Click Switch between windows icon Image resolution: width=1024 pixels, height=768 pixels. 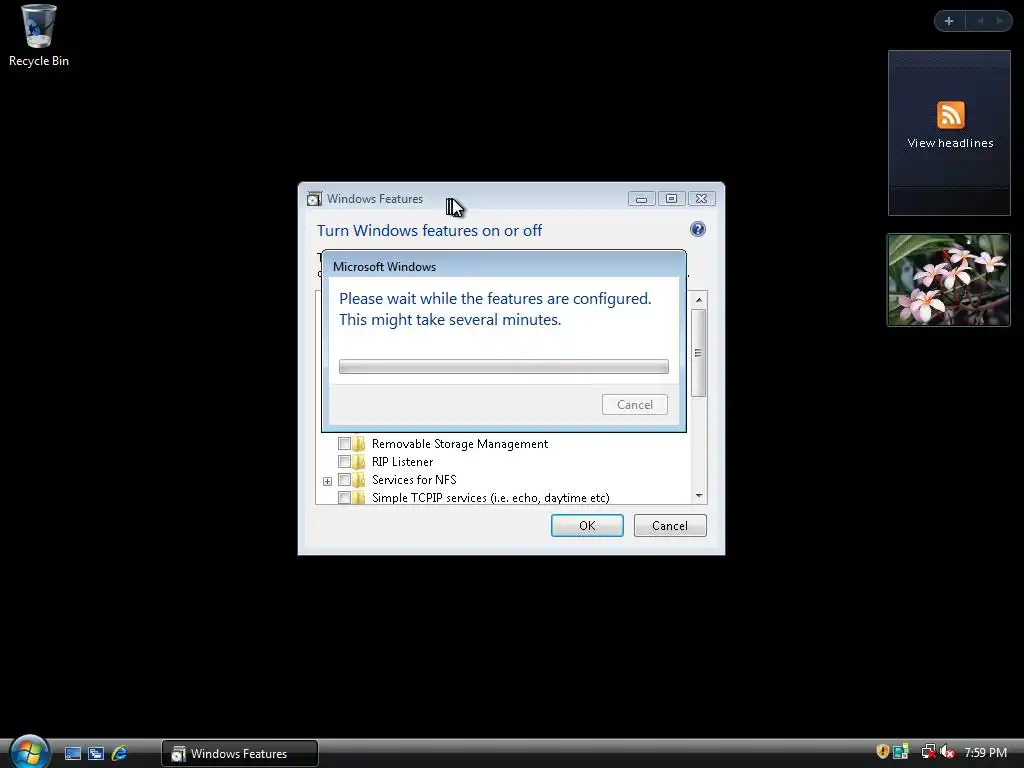[96, 753]
